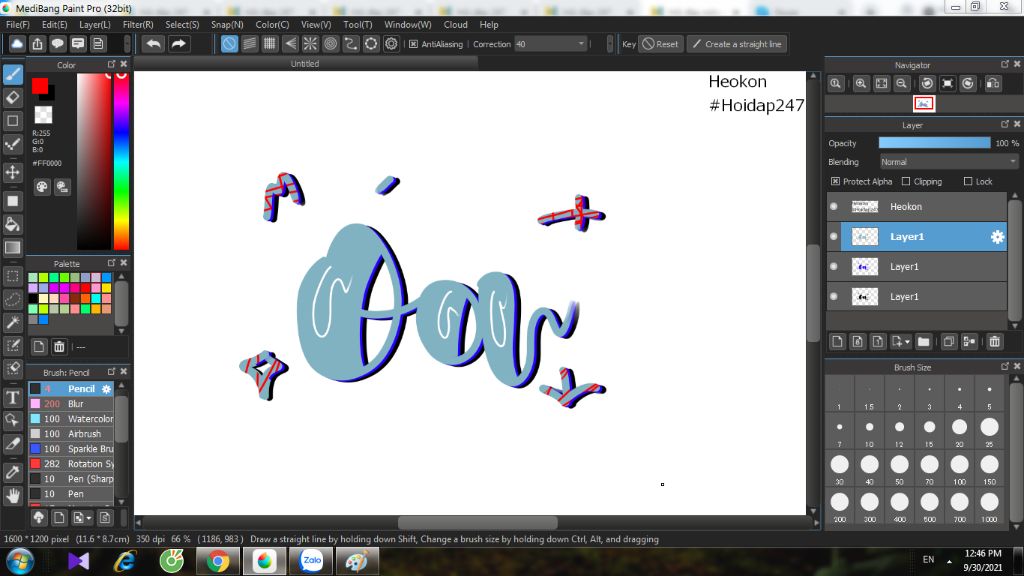Select the Magic Wand tool

point(12,322)
